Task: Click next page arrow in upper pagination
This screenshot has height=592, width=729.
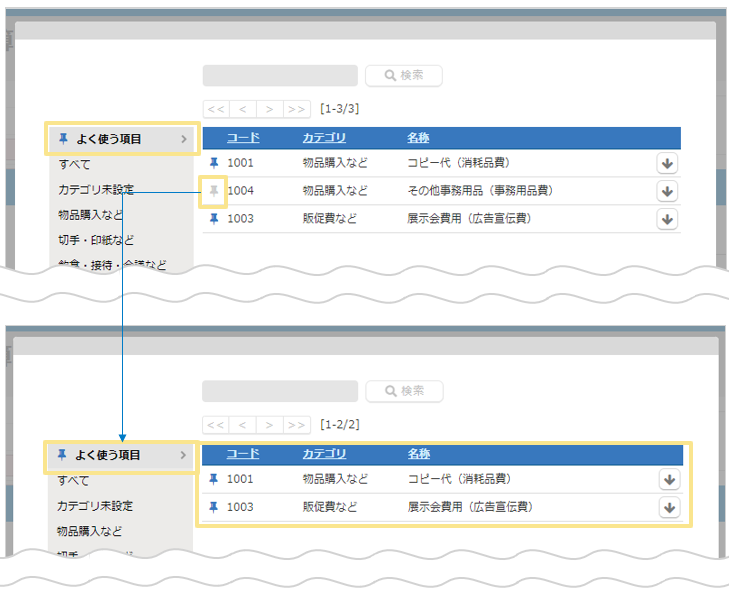Action: click(269, 108)
